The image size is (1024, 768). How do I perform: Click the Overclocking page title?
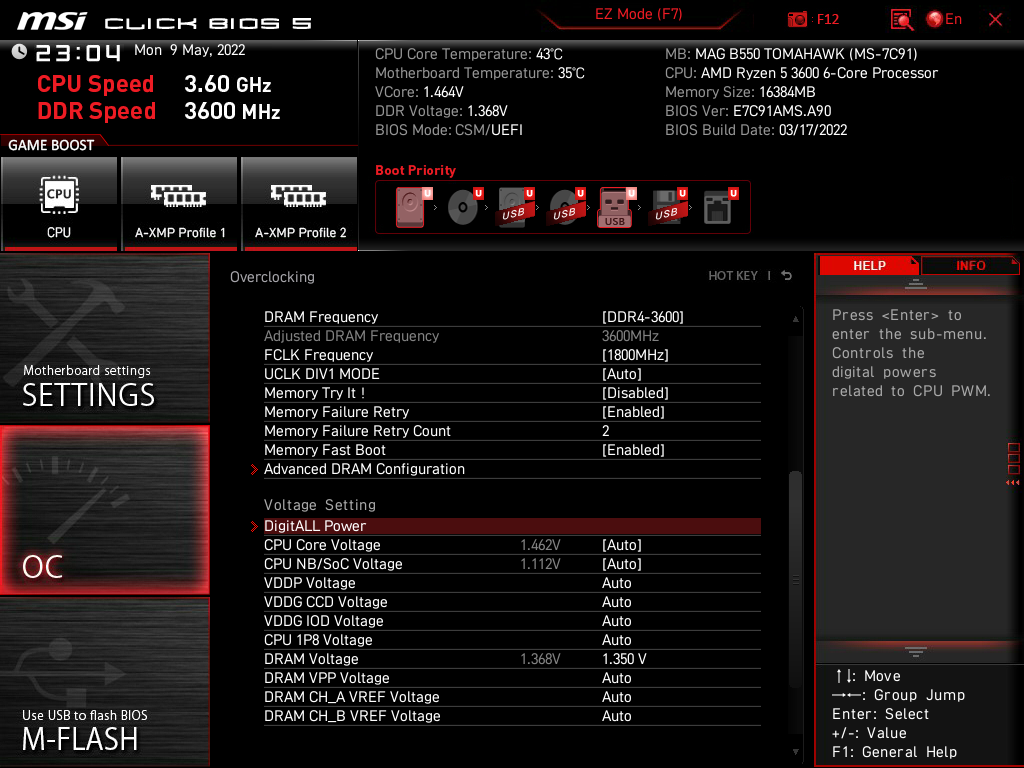(x=272, y=277)
